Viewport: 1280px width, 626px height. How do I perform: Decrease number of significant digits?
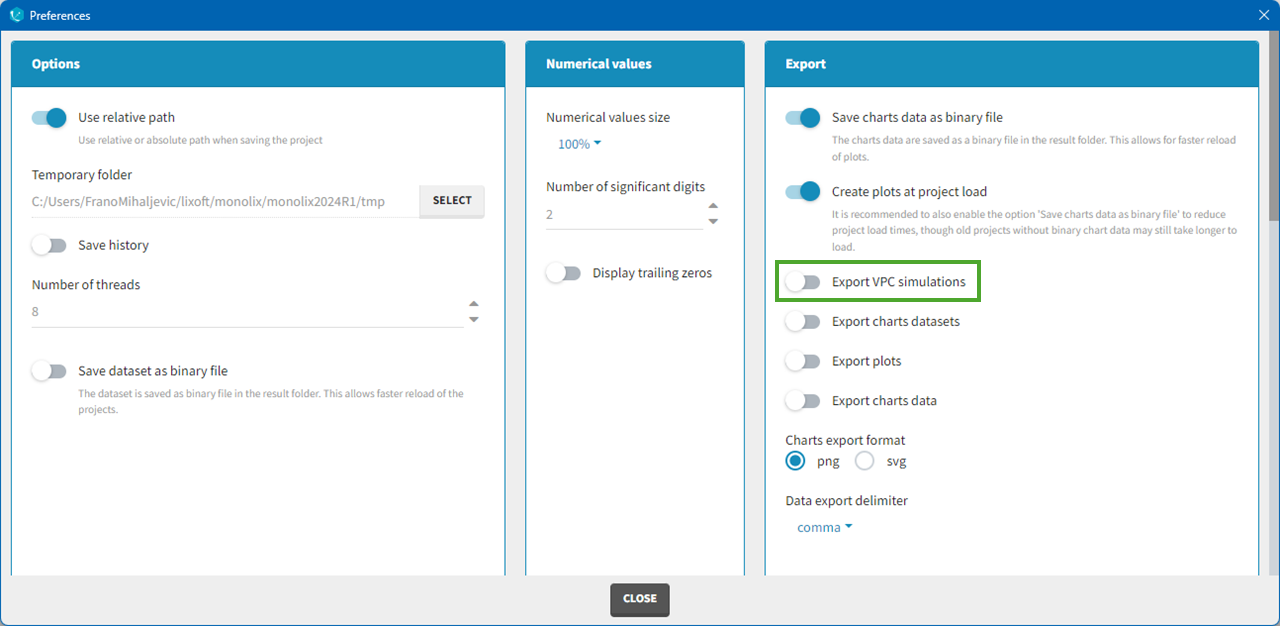coord(713,222)
